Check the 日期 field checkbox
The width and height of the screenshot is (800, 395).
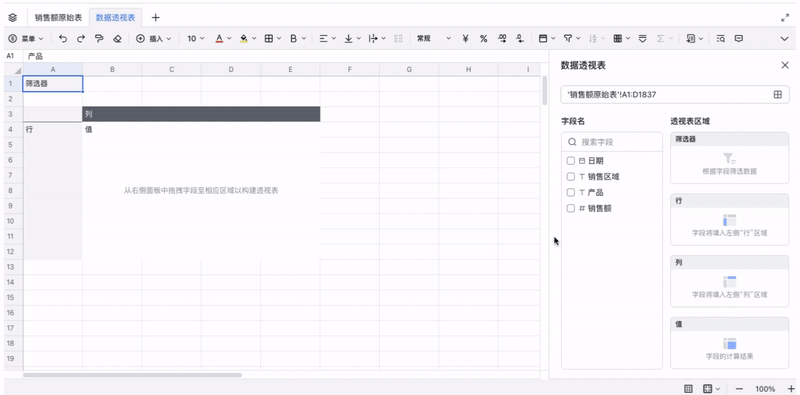[x=570, y=161]
